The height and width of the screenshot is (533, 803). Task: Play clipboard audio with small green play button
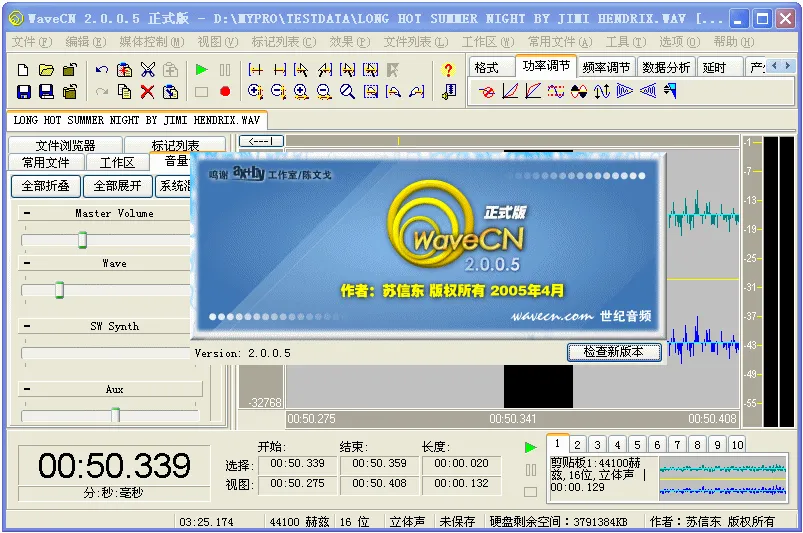pyautogui.click(x=531, y=447)
